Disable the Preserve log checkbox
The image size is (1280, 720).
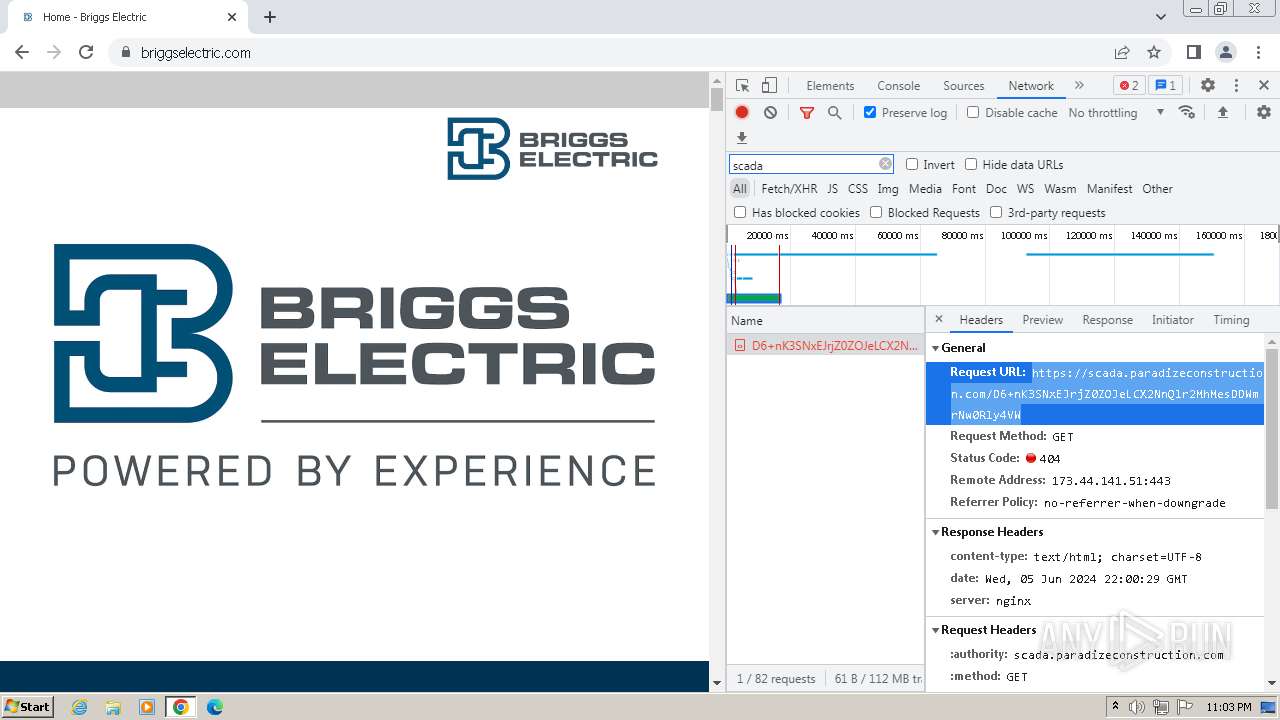870,113
